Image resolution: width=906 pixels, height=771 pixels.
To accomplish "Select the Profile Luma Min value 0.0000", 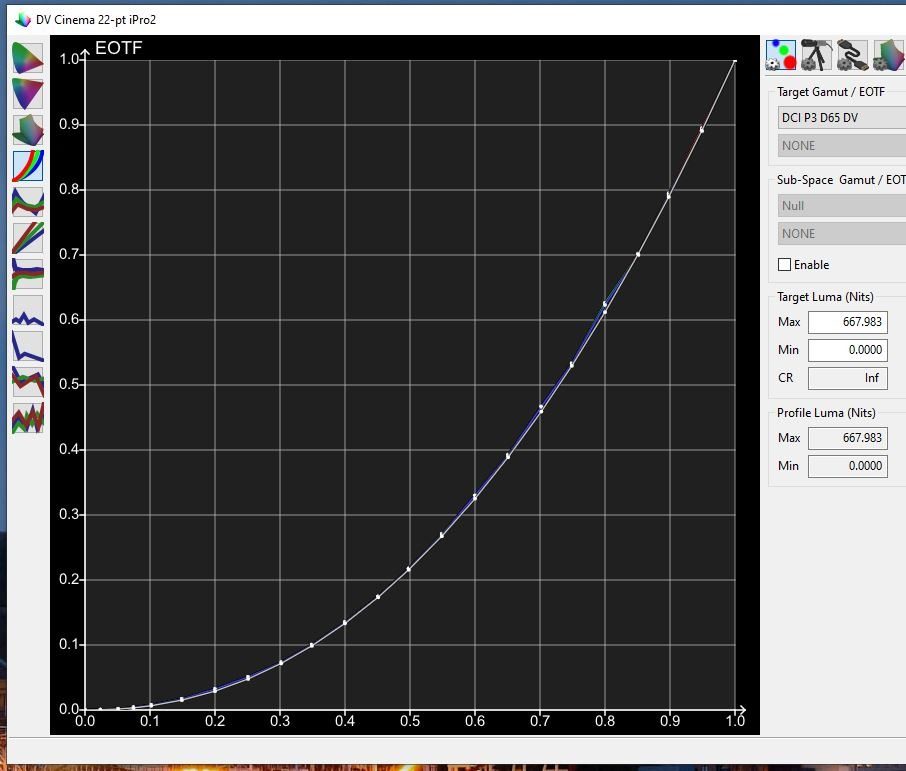I will [x=848, y=466].
